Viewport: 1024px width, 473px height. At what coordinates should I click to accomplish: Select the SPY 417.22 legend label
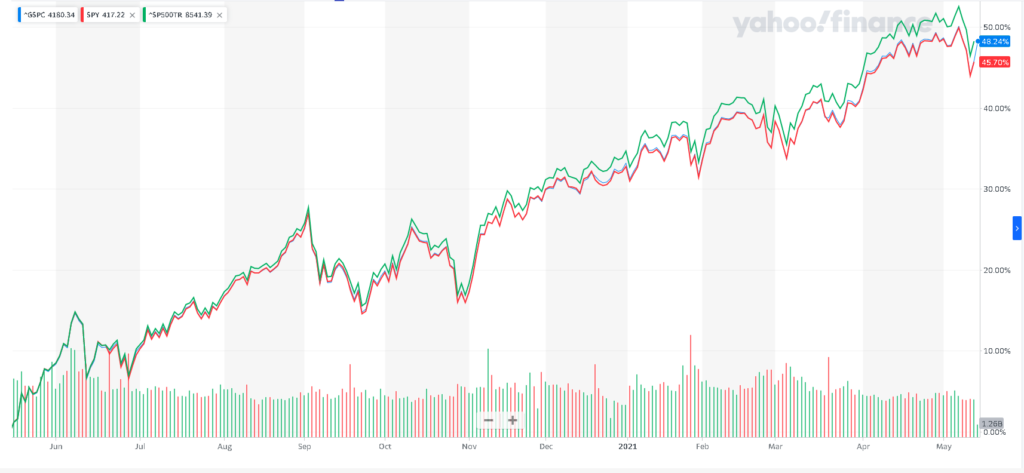[x=105, y=15]
